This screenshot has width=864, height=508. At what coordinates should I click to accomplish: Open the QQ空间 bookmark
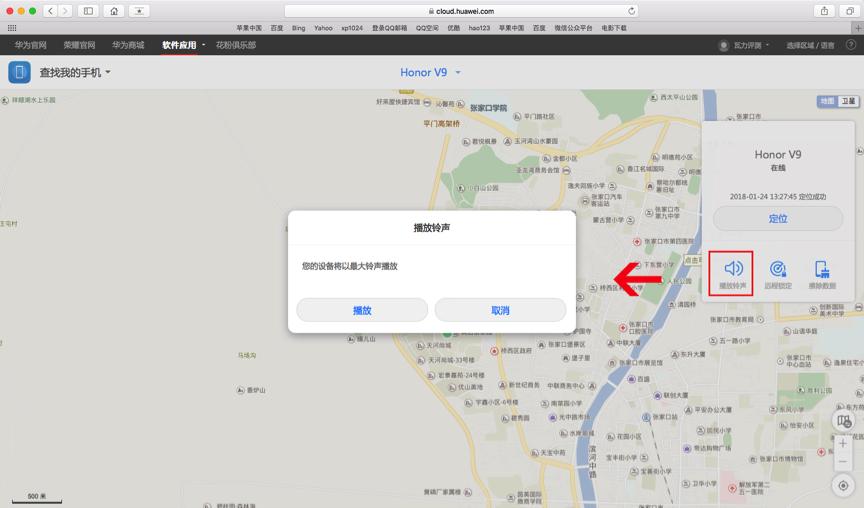(x=427, y=28)
